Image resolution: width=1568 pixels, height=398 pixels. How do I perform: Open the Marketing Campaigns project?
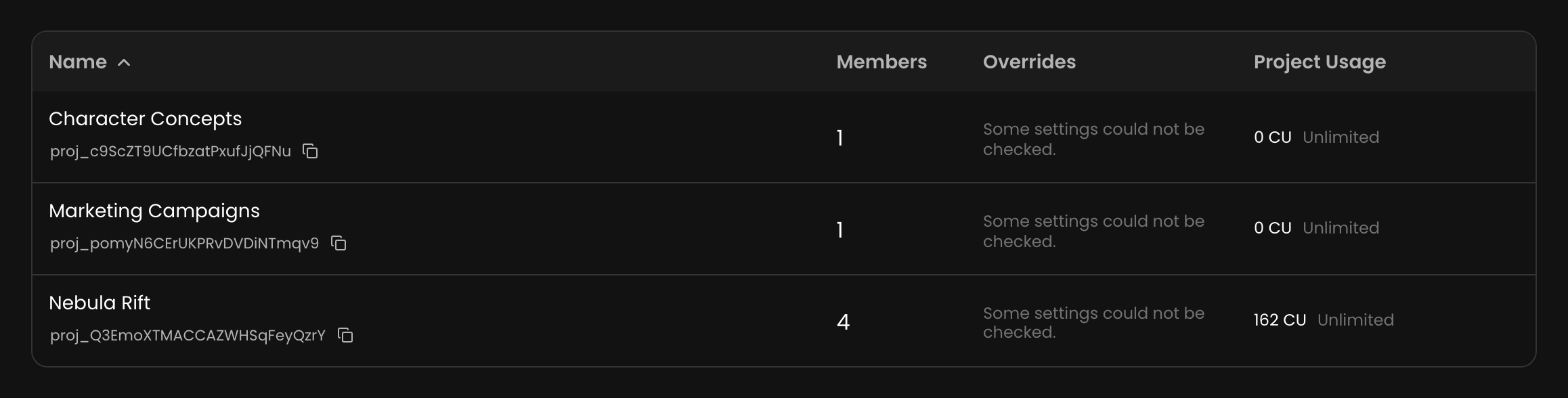click(154, 211)
